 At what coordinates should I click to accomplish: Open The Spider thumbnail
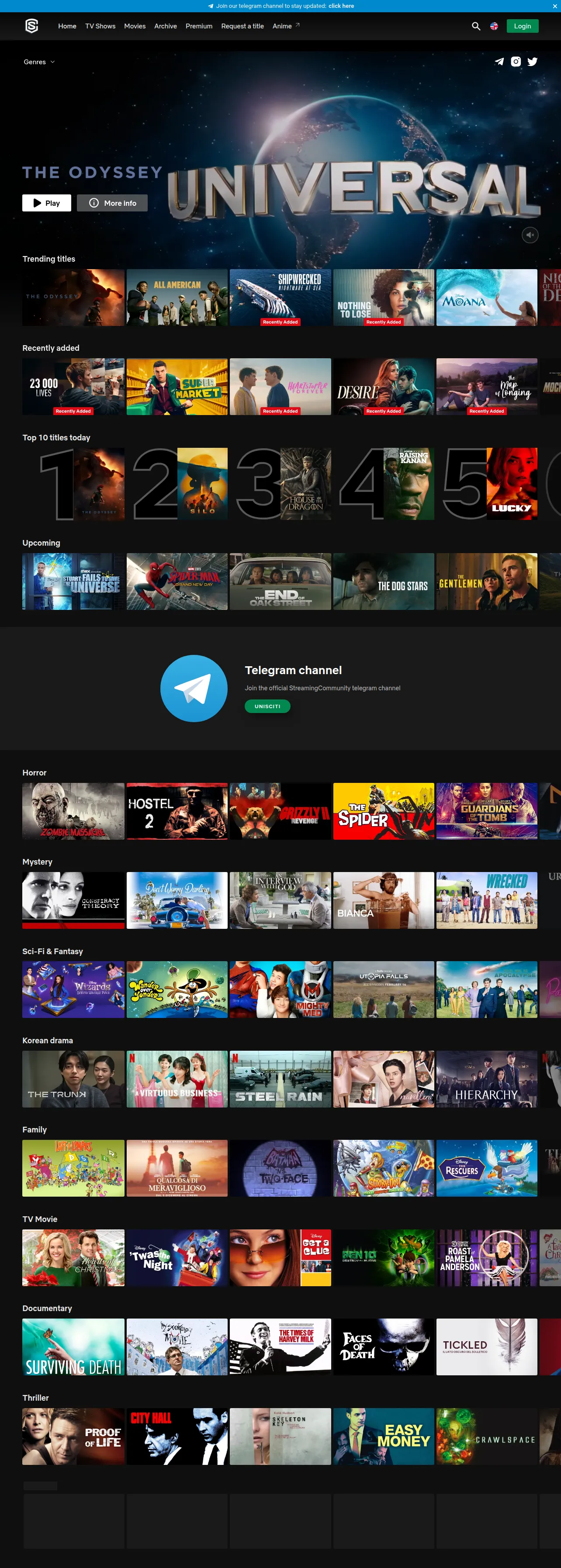384,811
